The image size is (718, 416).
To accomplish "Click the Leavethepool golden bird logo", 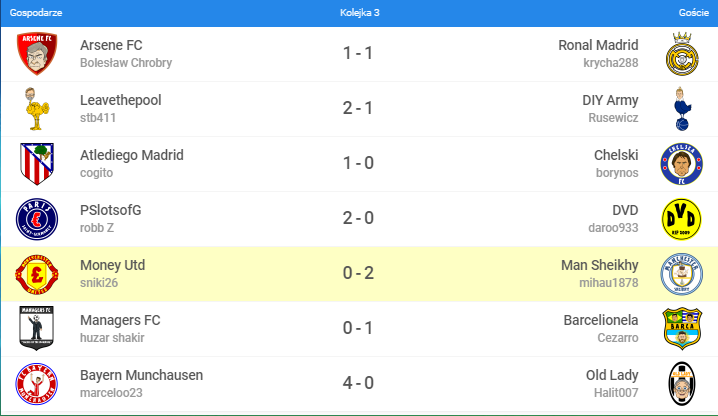I will pos(38,109).
